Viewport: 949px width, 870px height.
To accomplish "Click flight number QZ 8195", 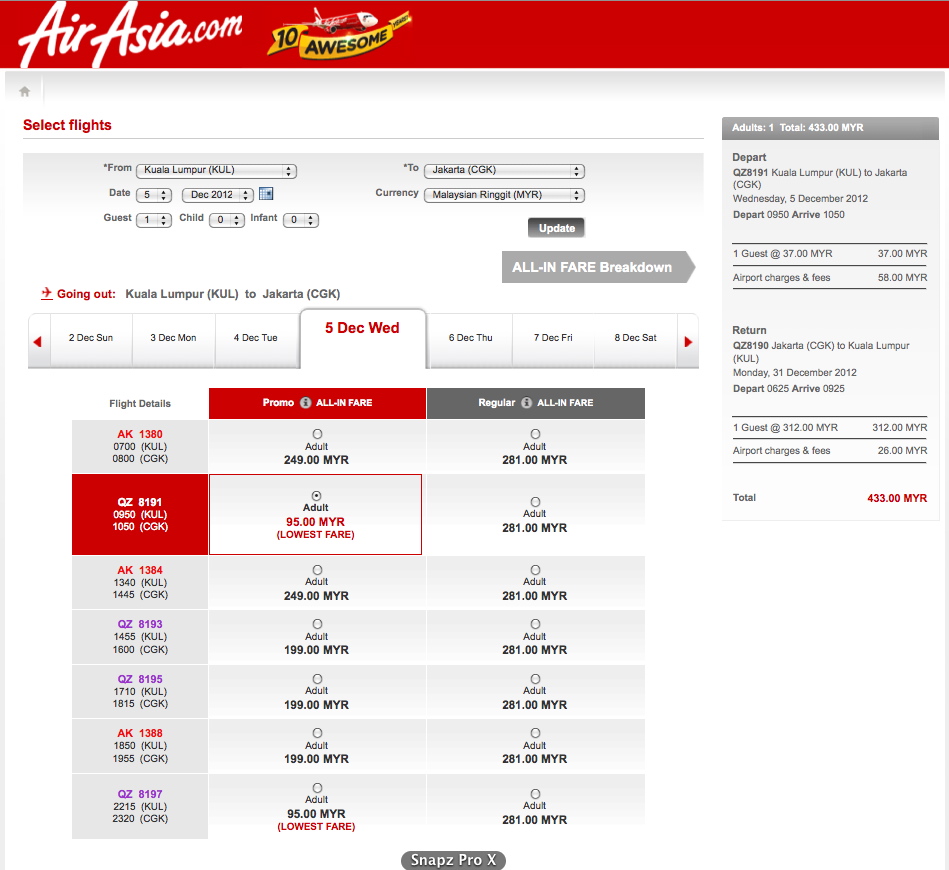I will coord(140,679).
